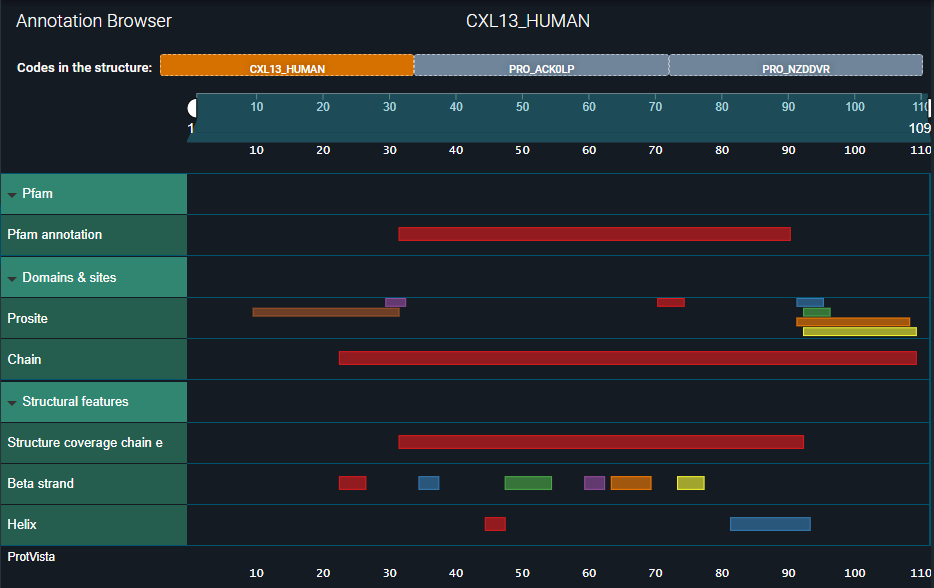
Task: Click the brown Prosite feature bar
Action: pos(325,312)
